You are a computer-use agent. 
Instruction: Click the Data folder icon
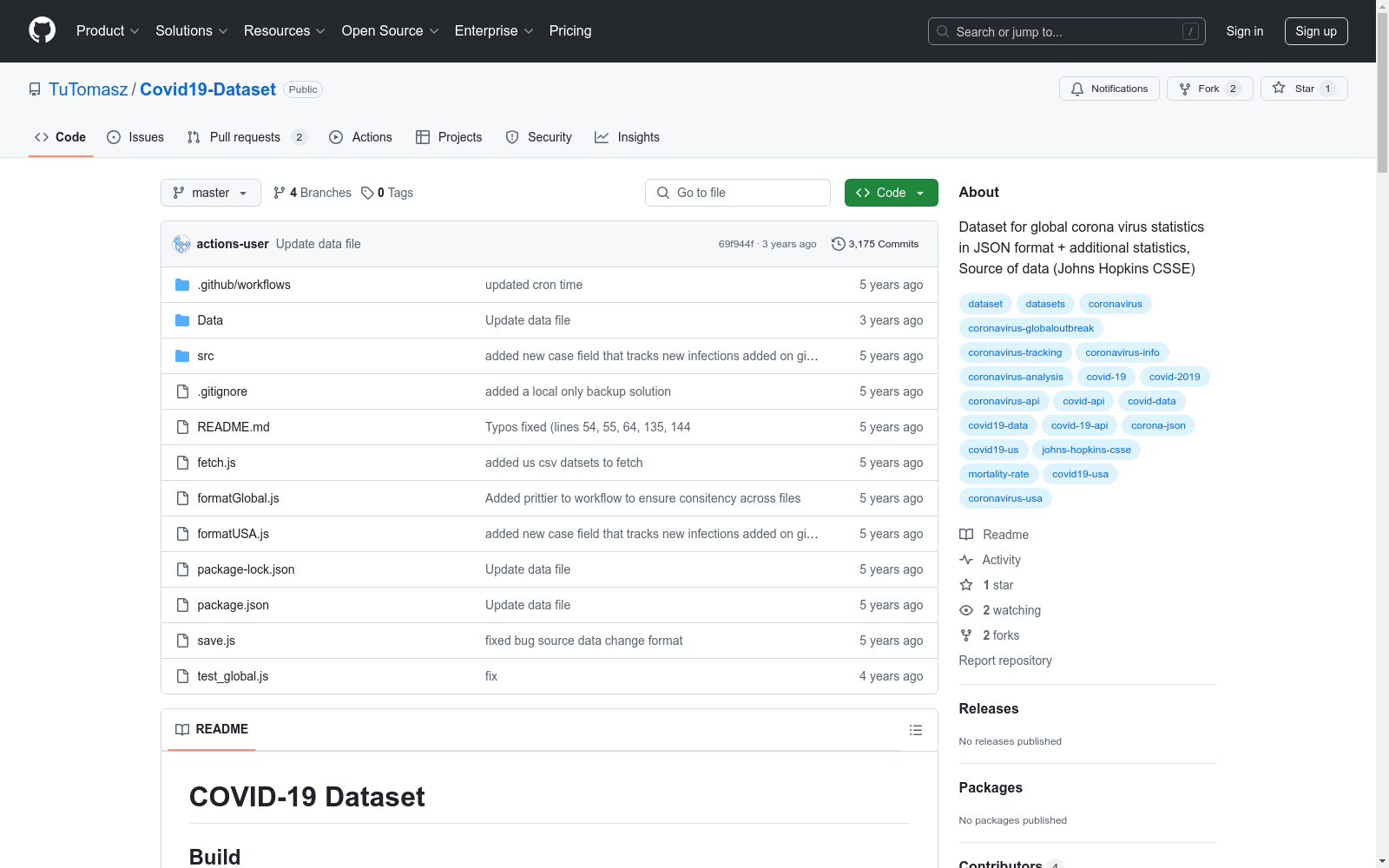182,320
